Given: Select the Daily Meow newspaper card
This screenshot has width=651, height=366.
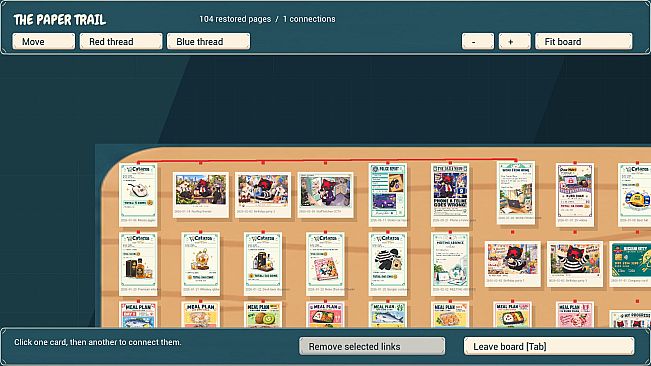Looking at the screenshot, I should (450, 195).
